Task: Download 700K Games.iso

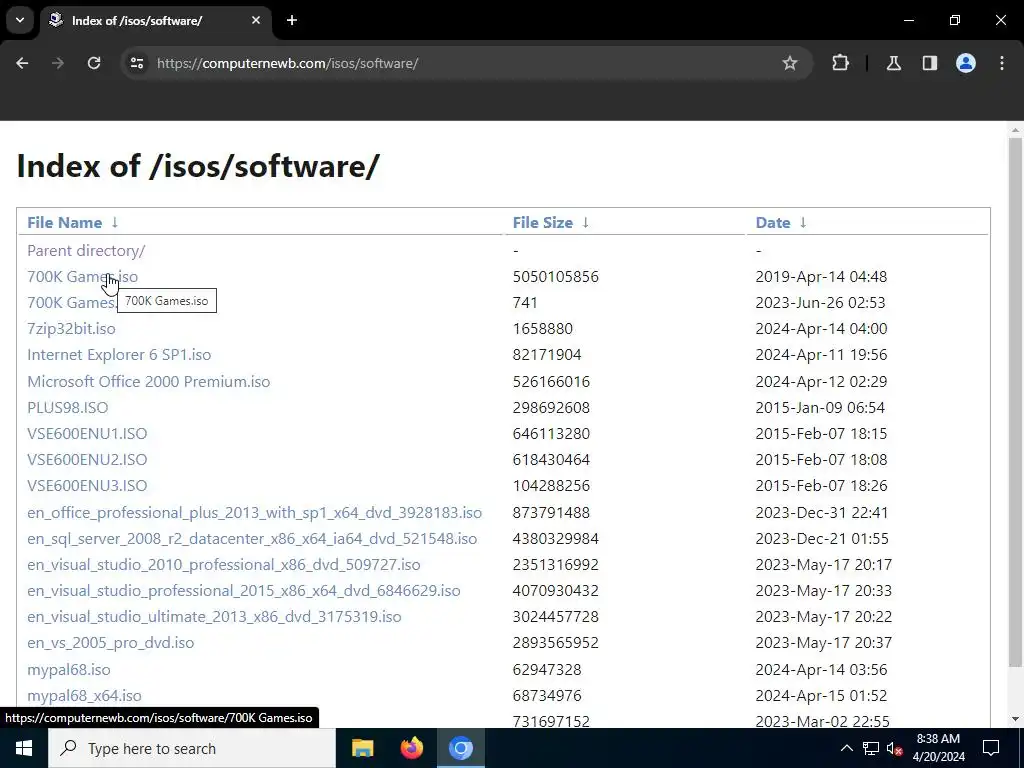Action: tap(82, 277)
